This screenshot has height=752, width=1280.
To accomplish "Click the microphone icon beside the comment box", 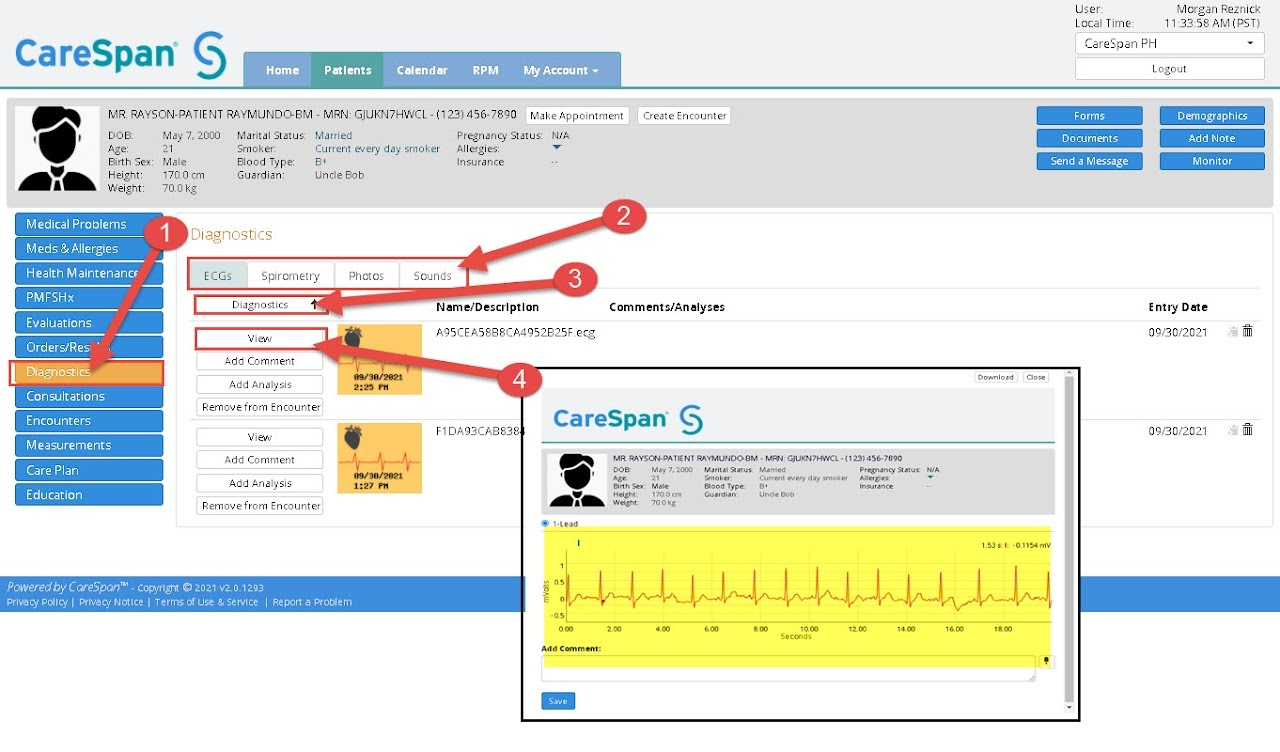I will tap(1047, 661).
